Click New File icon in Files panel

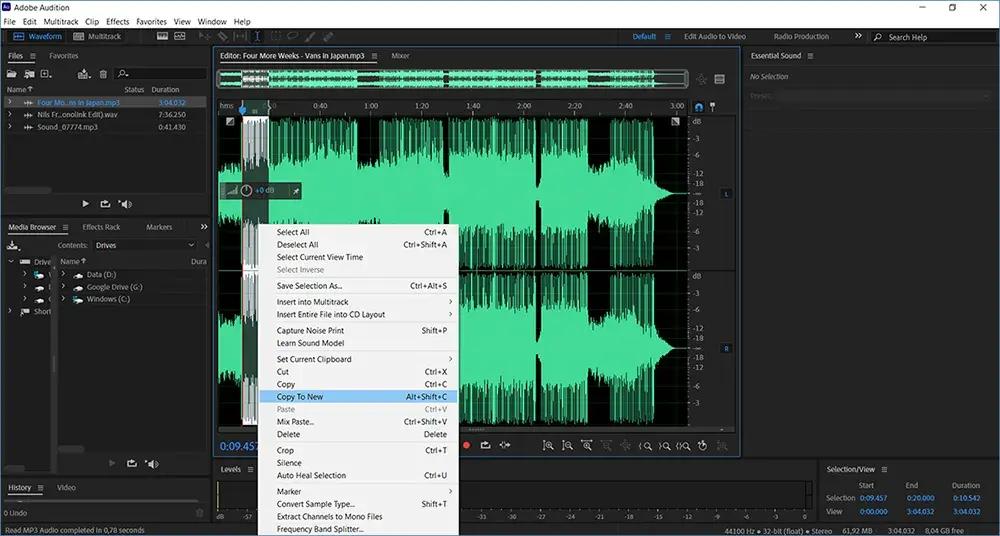pyautogui.click(x=45, y=75)
